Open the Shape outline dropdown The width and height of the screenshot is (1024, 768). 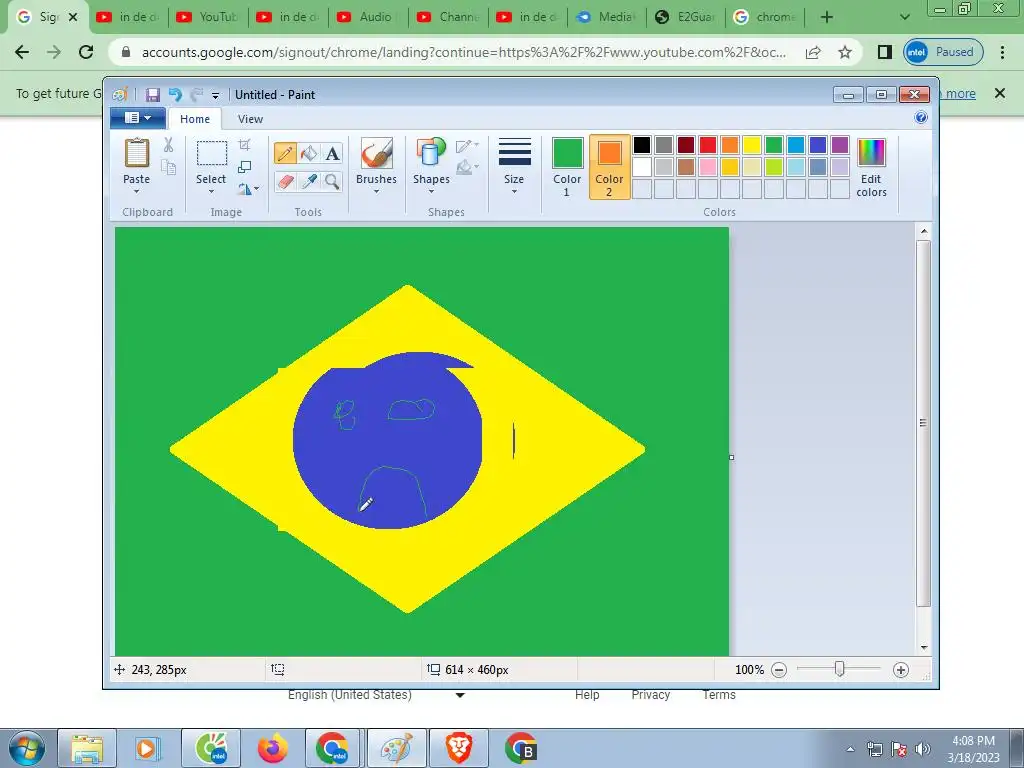468,145
